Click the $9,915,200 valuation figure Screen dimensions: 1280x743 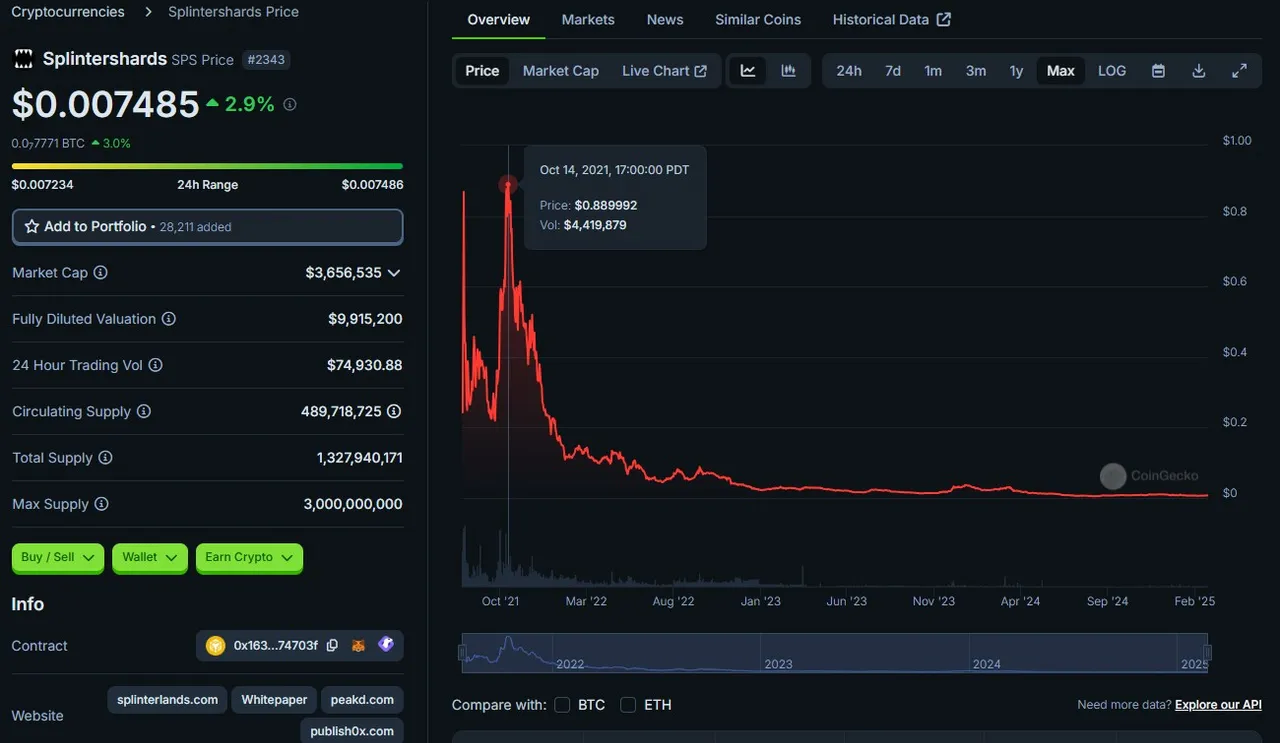pos(365,319)
